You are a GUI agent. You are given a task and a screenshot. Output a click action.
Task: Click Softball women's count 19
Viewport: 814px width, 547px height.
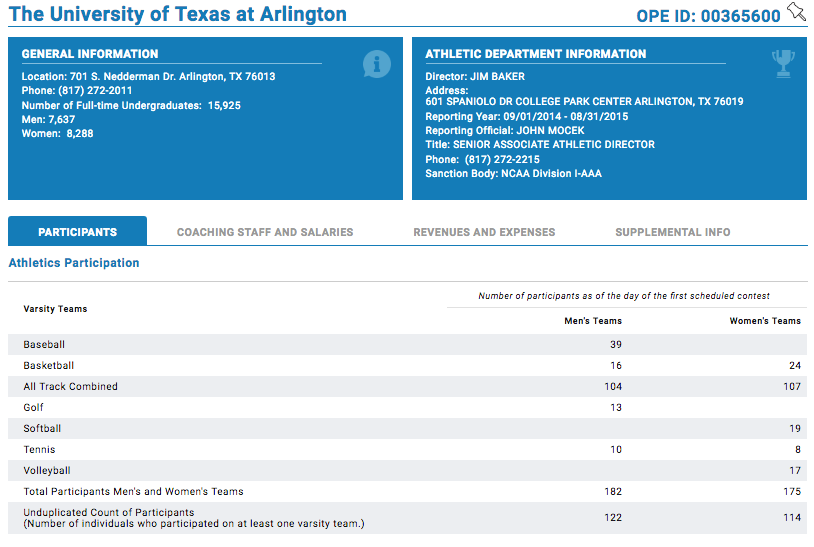click(795, 429)
